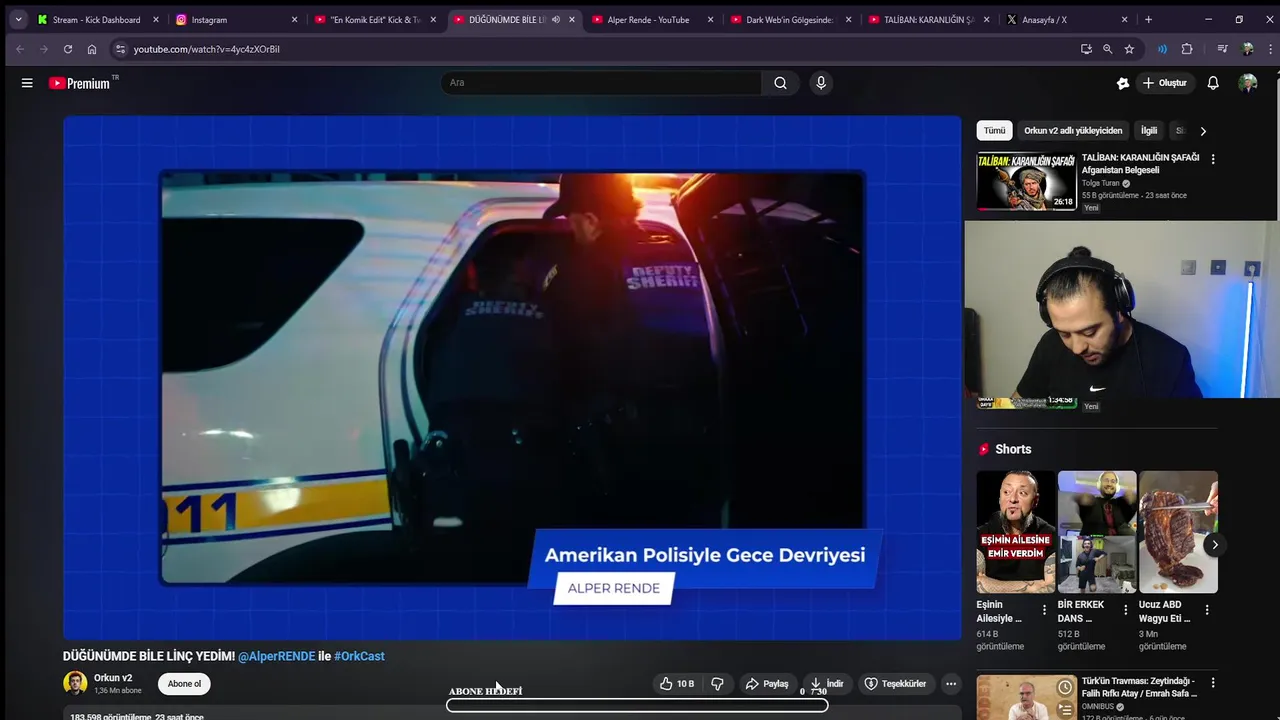Viewport: 1280px width, 720px height.
Task: Show more filter chips with right arrow
Action: coord(1203,130)
